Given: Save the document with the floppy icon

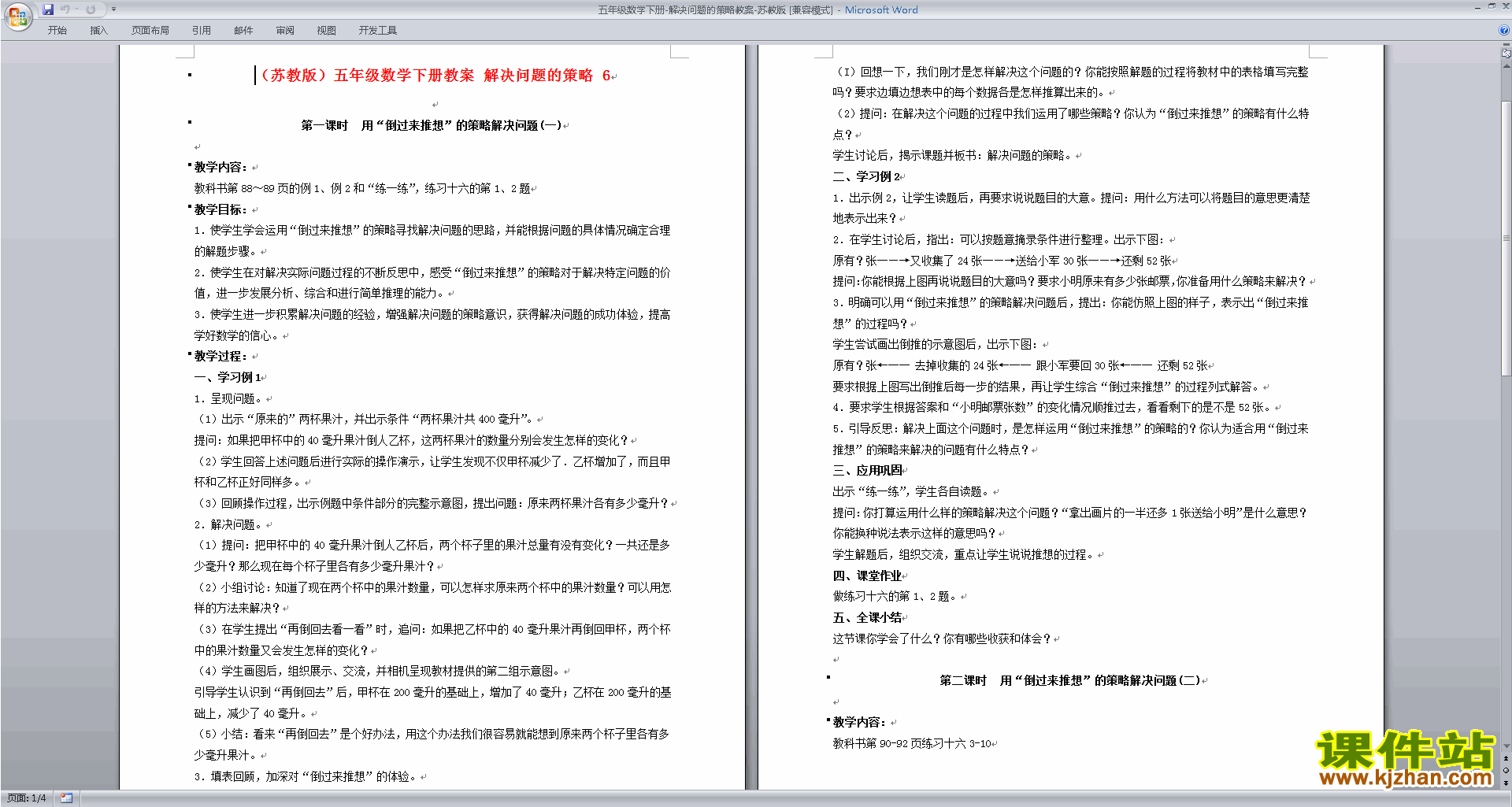Looking at the screenshot, I should 48,9.
